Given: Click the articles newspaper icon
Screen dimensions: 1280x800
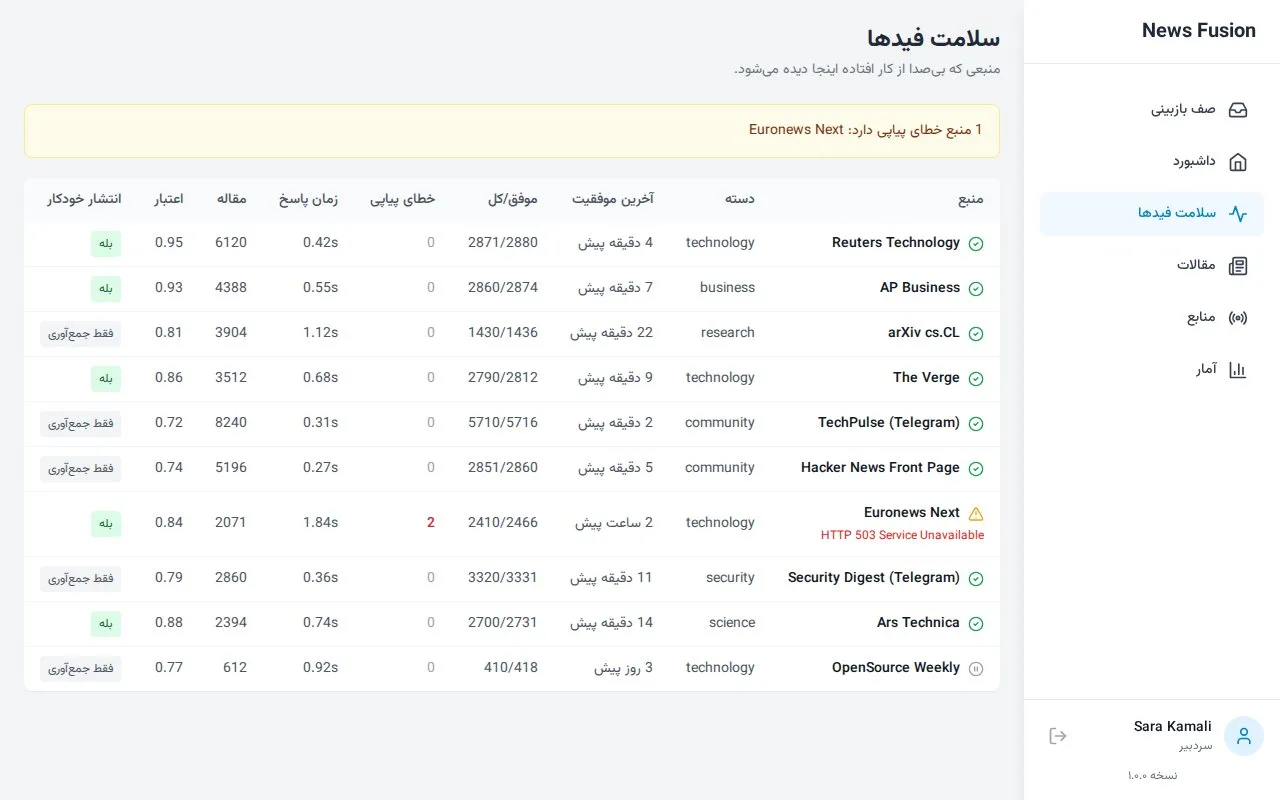Looking at the screenshot, I should pyautogui.click(x=1238, y=265).
